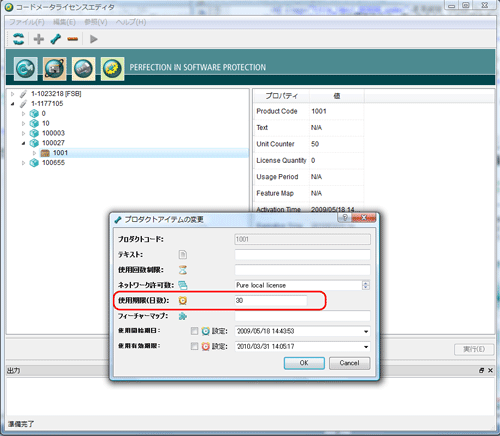The height and width of the screenshot is (436, 500).
Task: Click the cube icon for firm code 0
Action: 34,114
